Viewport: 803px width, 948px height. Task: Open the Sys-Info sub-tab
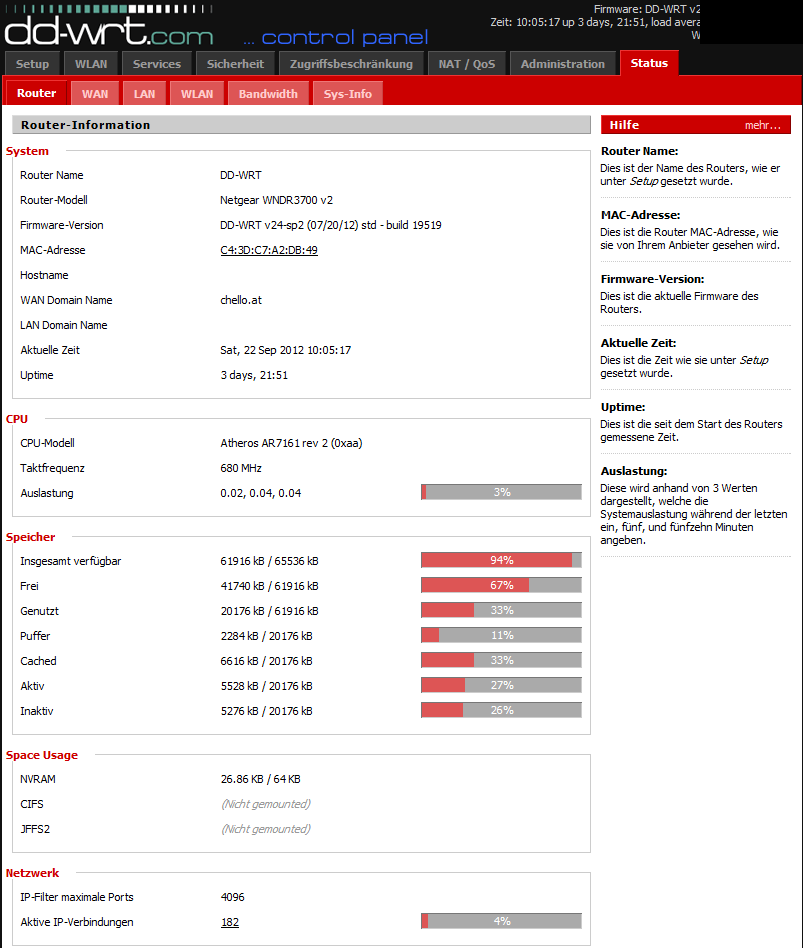348,94
